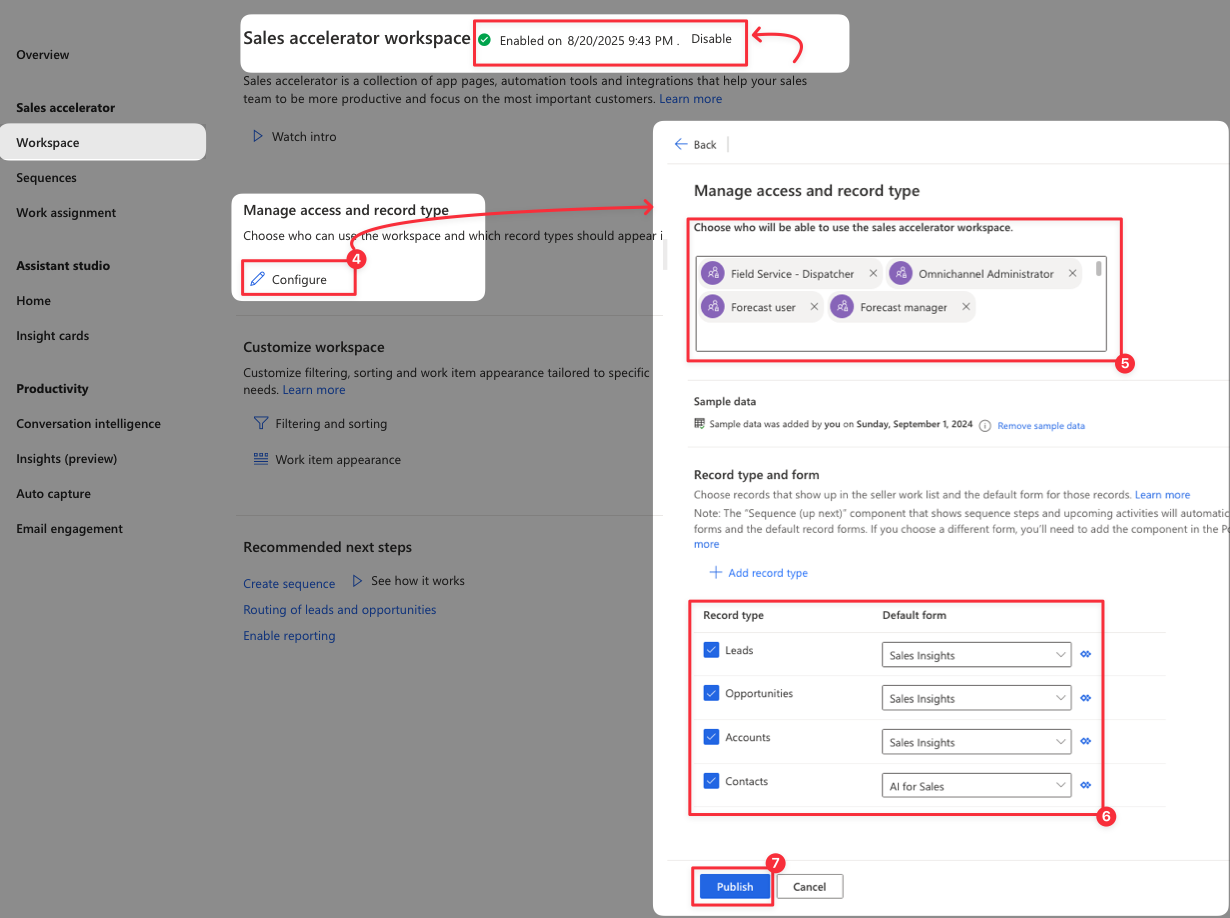Toggle the Accounts record type checkbox
Screen dimensions: 1230x918
click(x=712, y=737)
